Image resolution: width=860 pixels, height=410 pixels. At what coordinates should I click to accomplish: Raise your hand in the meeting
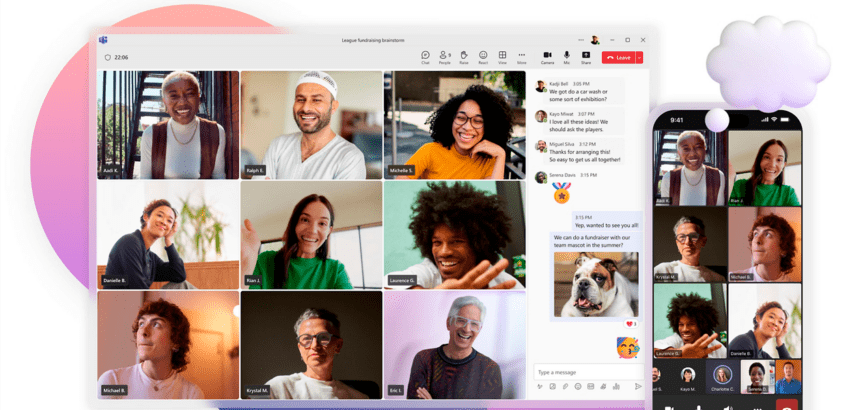464,56
